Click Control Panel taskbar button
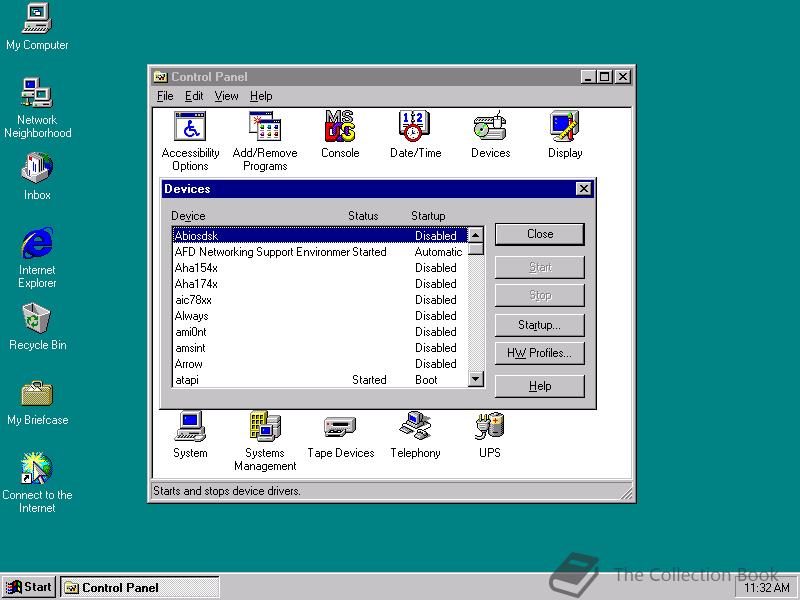Image resolution: width=800 pixels, height=600 pixels. [140, 587]
